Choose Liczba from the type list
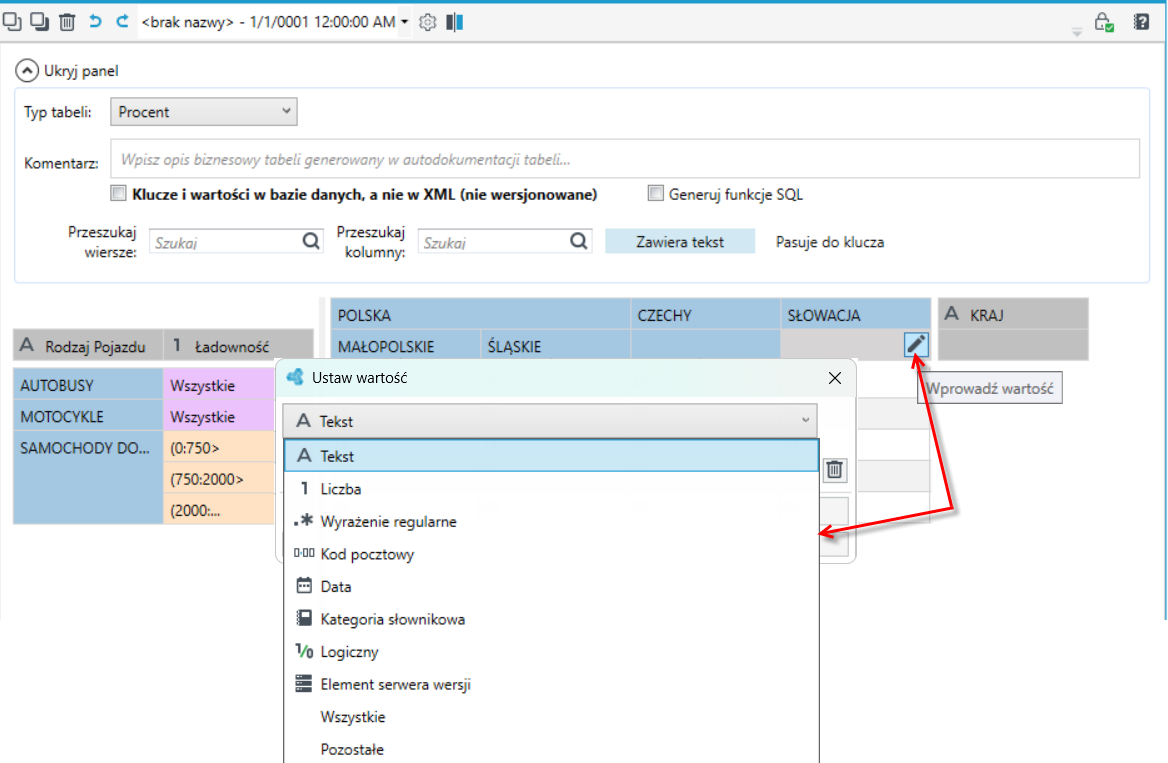Screen dimensions: 1168x763 551,489
